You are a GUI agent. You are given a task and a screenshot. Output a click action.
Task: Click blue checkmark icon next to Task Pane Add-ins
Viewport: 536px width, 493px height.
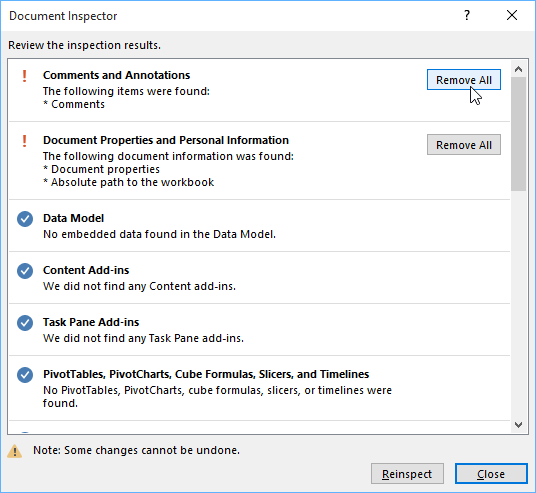coord(25,323)
